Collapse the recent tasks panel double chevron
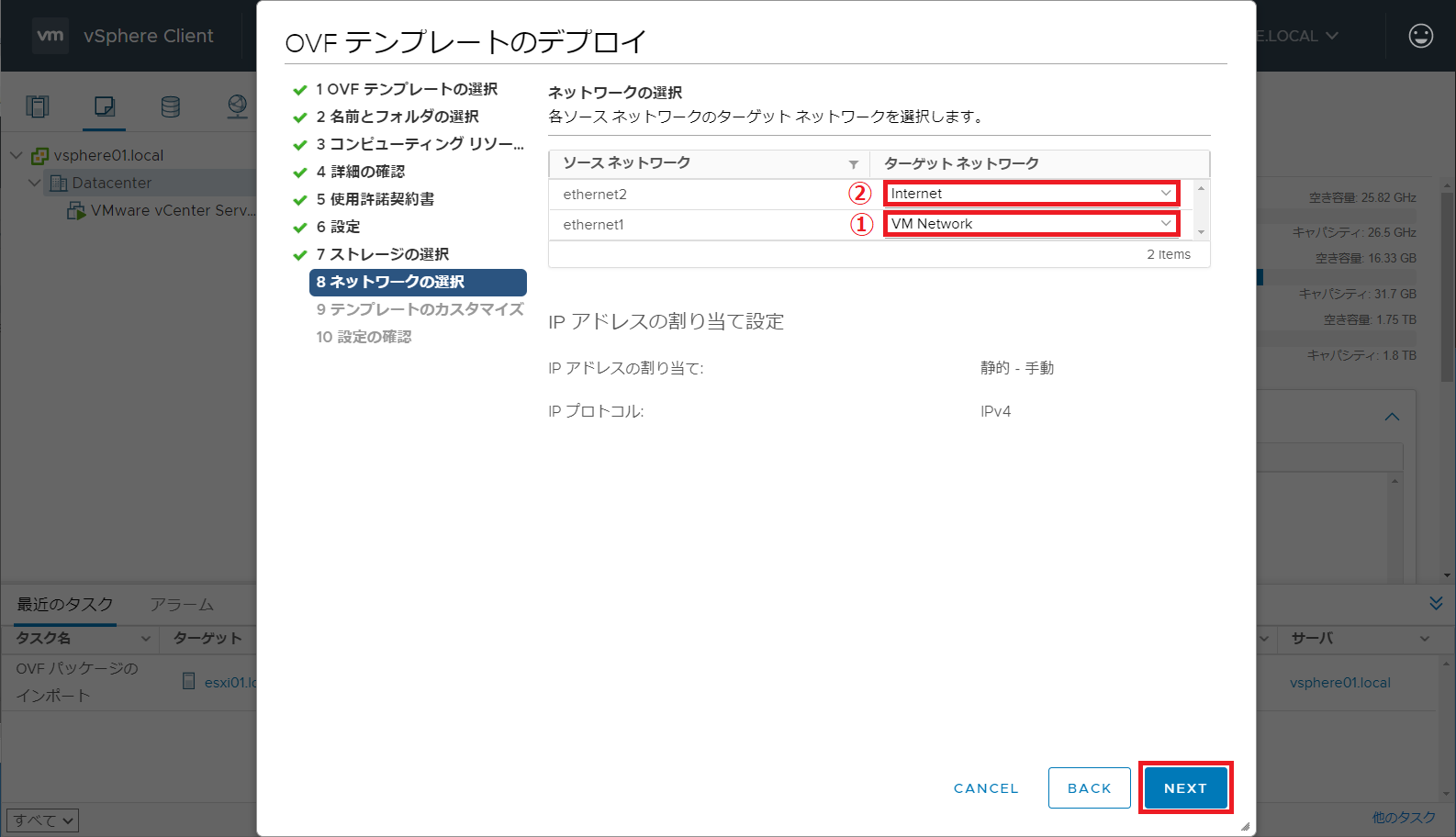 pyautogui.click(x=1436, y=603)
